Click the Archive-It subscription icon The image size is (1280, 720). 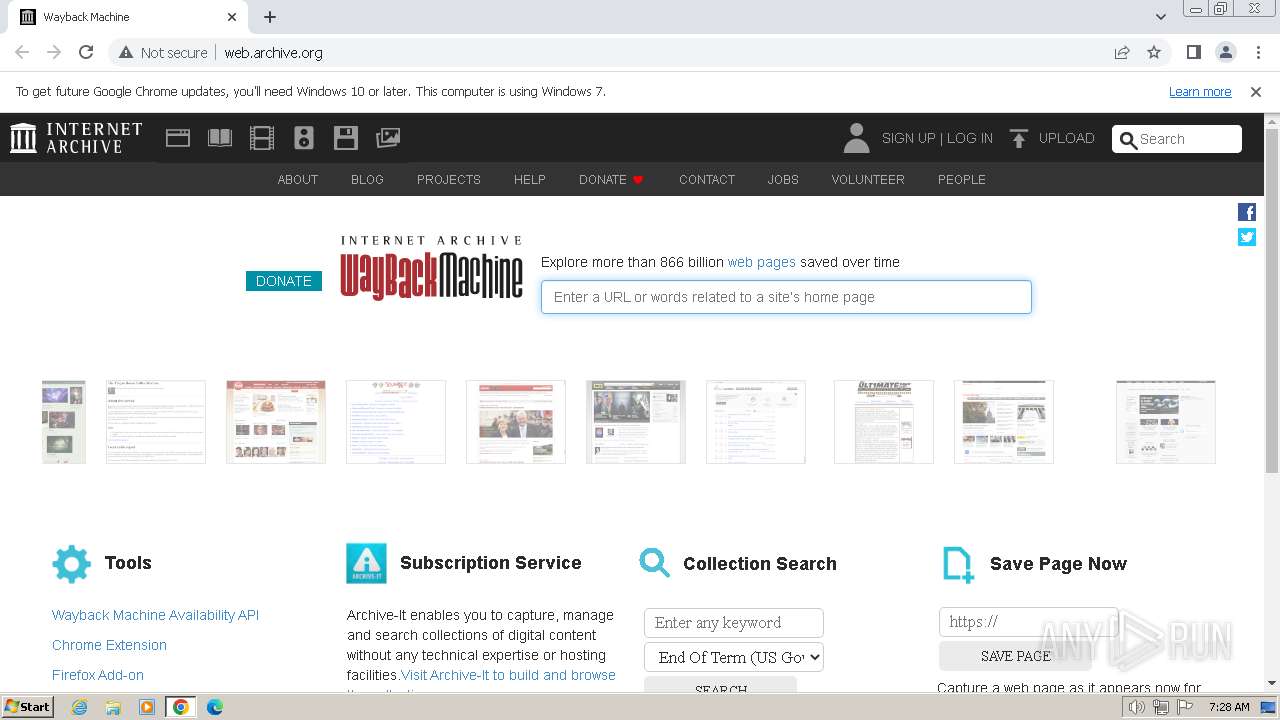[x=366, y=564]
